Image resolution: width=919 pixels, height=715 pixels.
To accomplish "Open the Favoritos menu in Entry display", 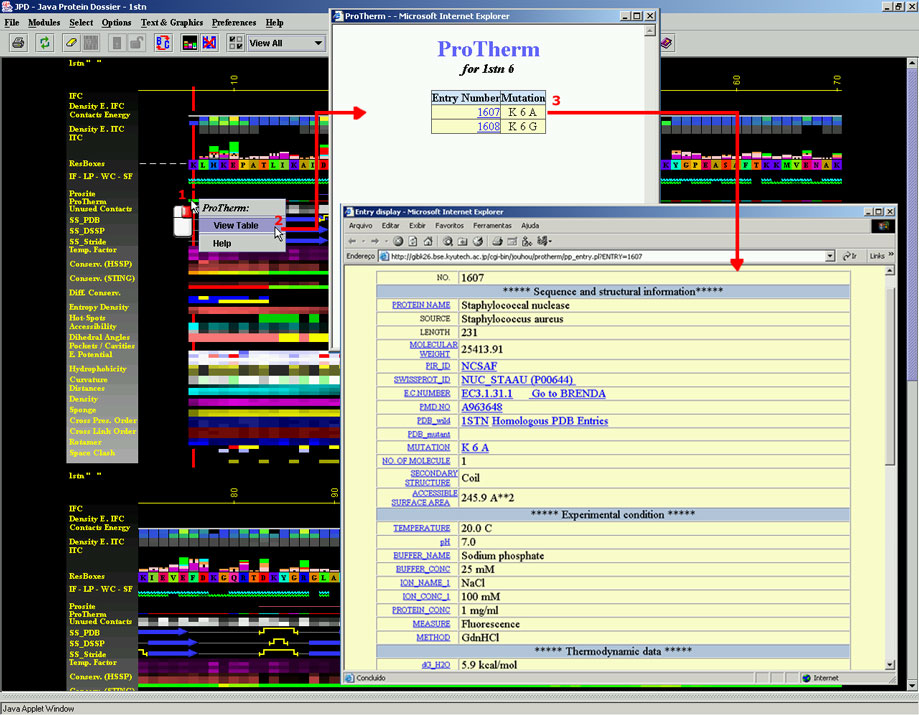I will [449, 226].
